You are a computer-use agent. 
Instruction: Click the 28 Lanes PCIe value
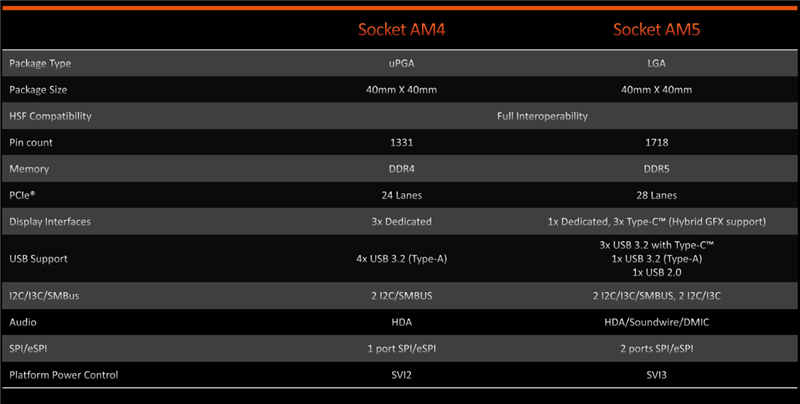(x=656, y=195)
